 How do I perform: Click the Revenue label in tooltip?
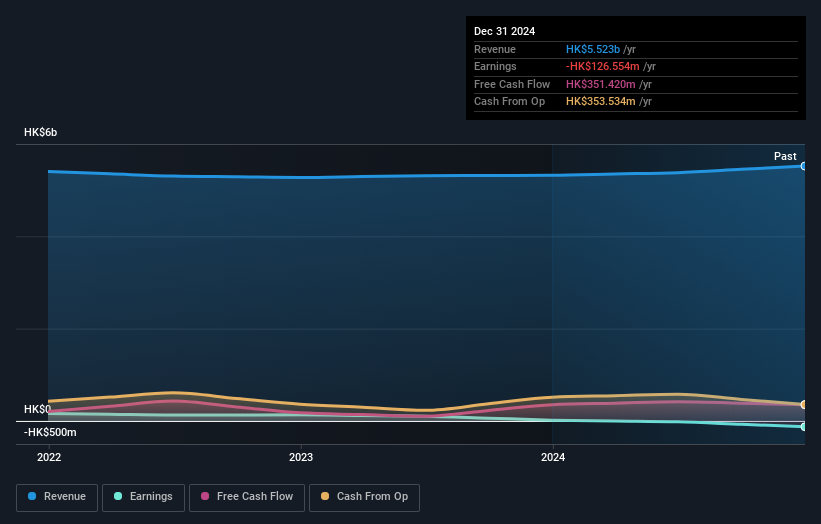tap(495, 49)
